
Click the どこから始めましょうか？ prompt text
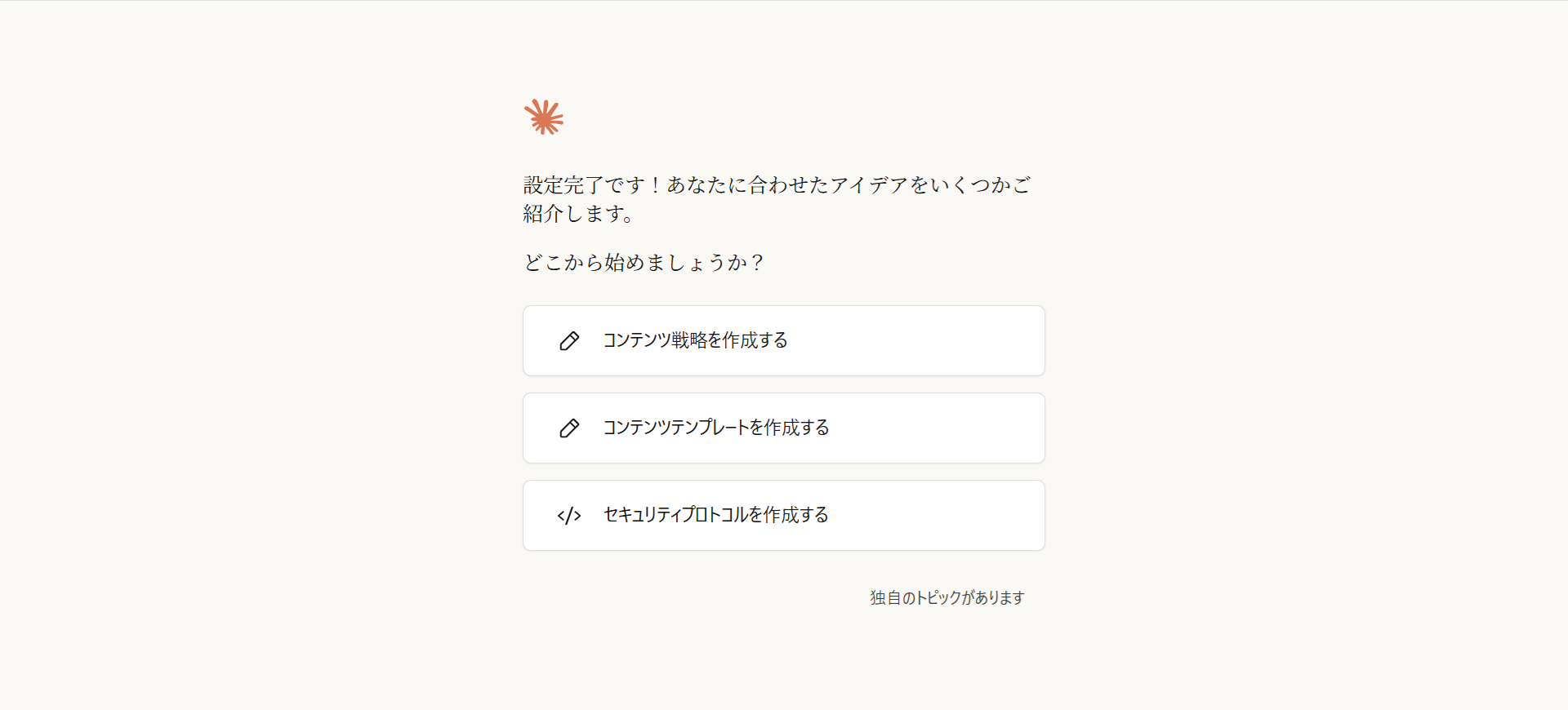click(x=644, y=263)
